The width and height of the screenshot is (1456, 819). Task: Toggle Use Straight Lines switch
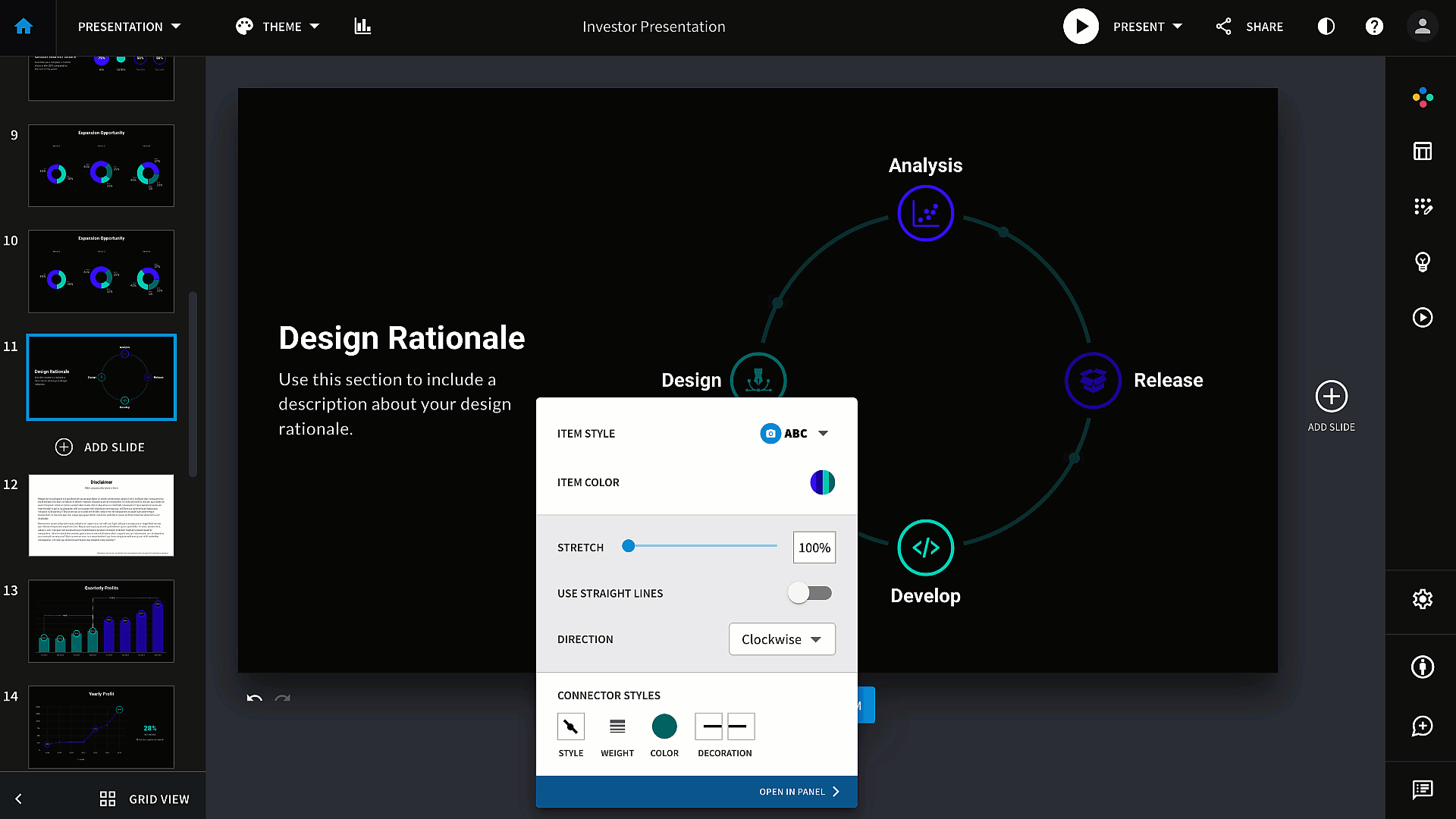click(810, 593)
